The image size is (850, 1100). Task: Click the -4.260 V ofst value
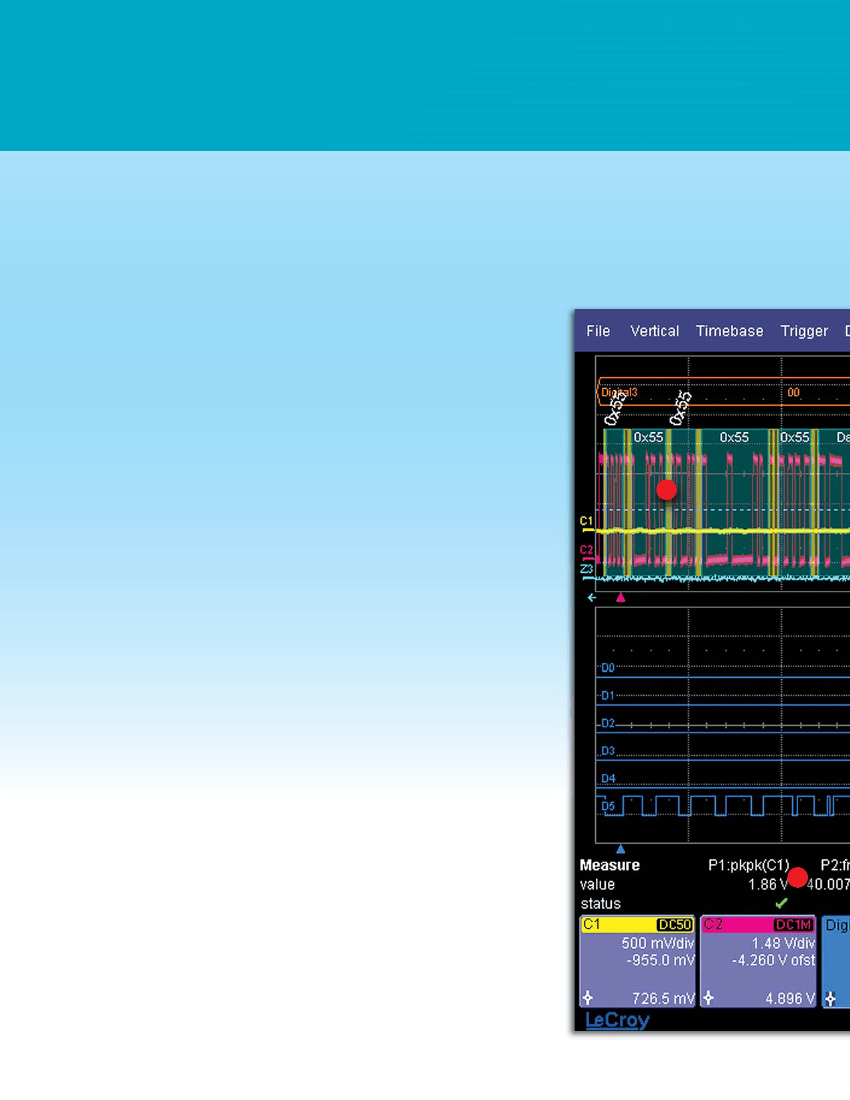click(x=774, y=960)
